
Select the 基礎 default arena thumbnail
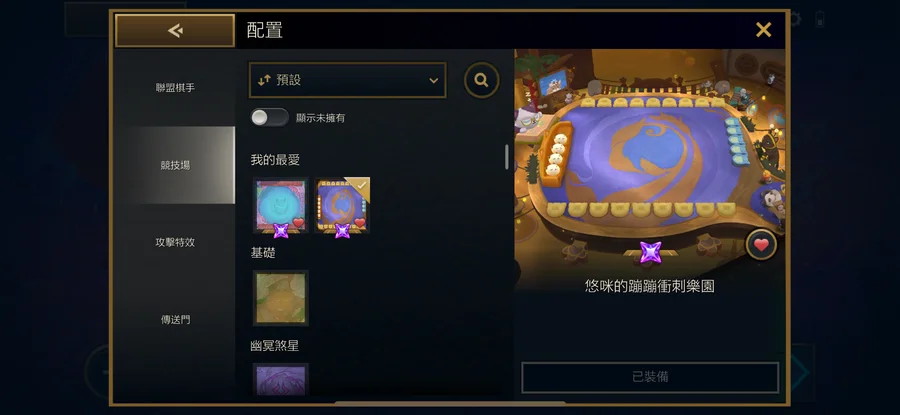[x=281, y=298]
